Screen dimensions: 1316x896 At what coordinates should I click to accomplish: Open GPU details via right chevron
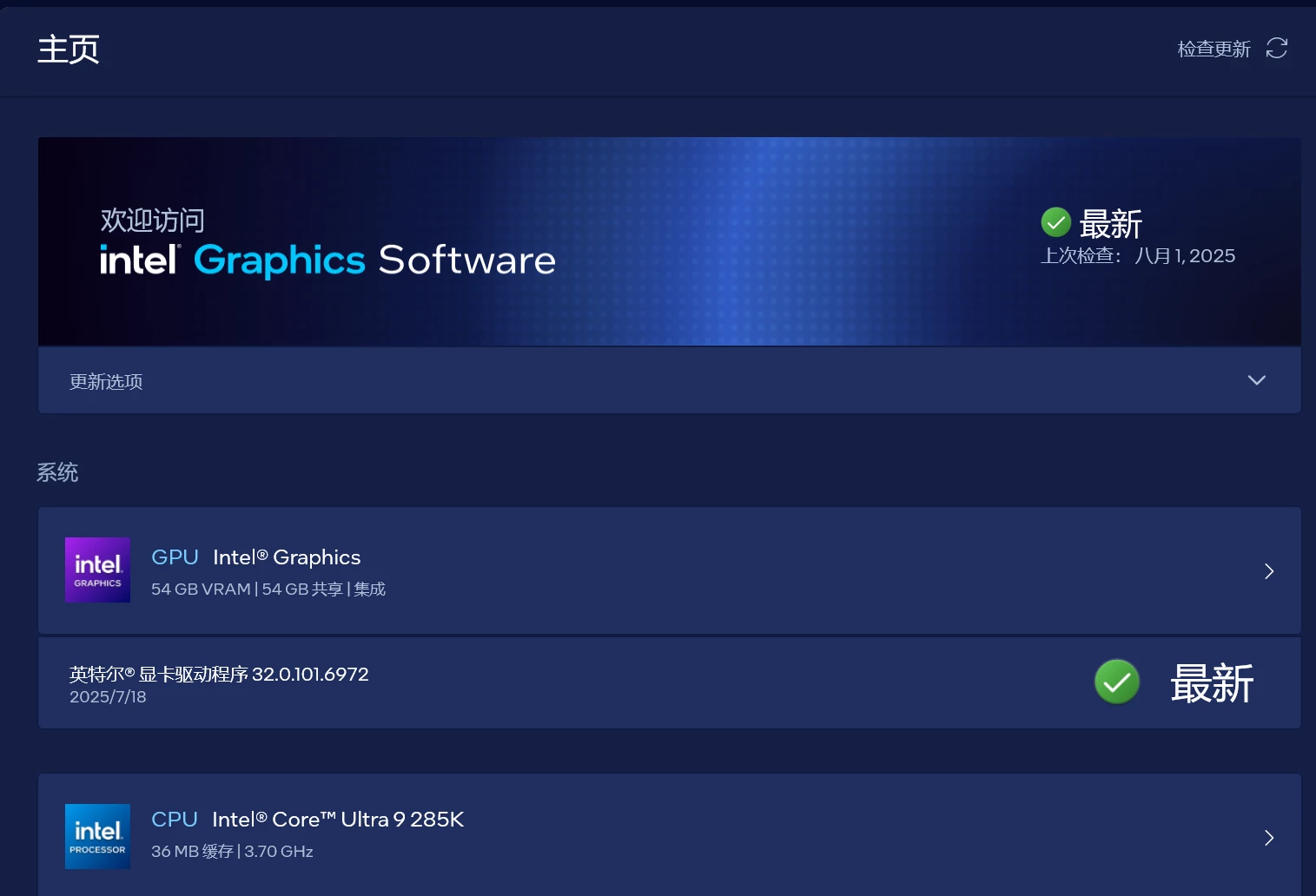[x=1269, y=570]
